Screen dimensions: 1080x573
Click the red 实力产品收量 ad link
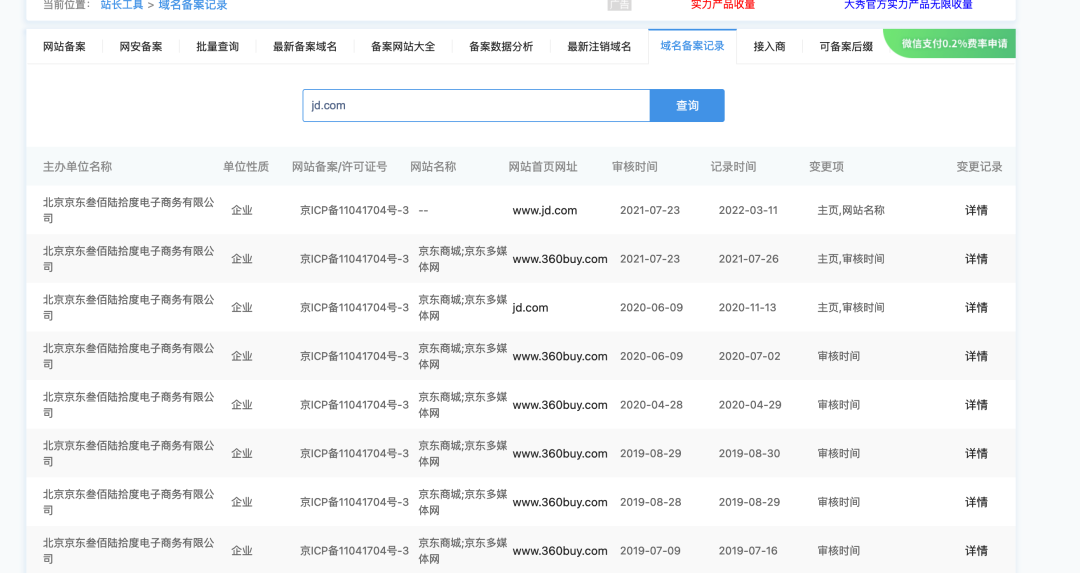(723, 5)
